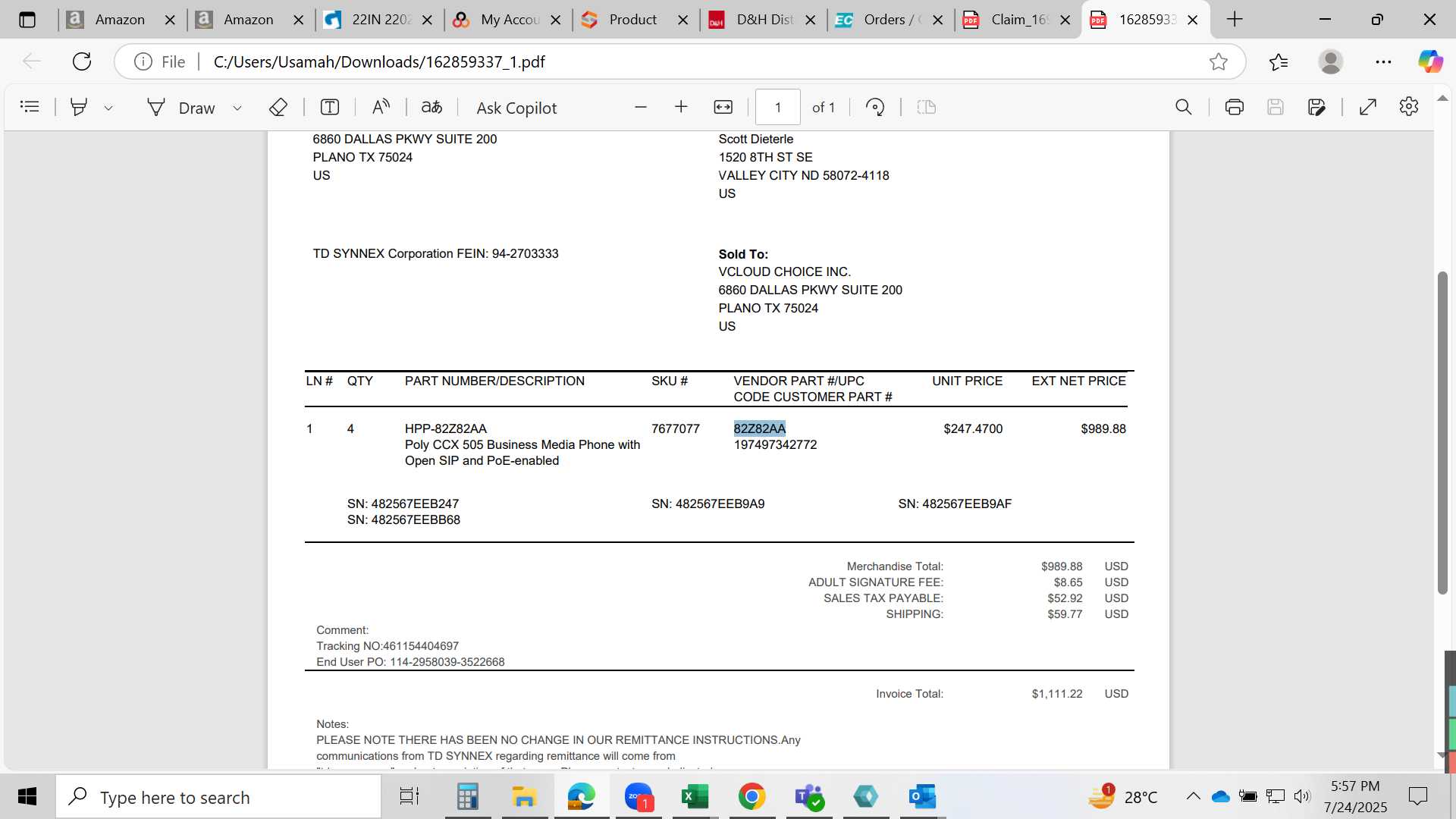Screen dimensions: 1456x819
Task: Click Tracking NO:461154404697 text
Action: pyautogui.click(x=388, y=646)
